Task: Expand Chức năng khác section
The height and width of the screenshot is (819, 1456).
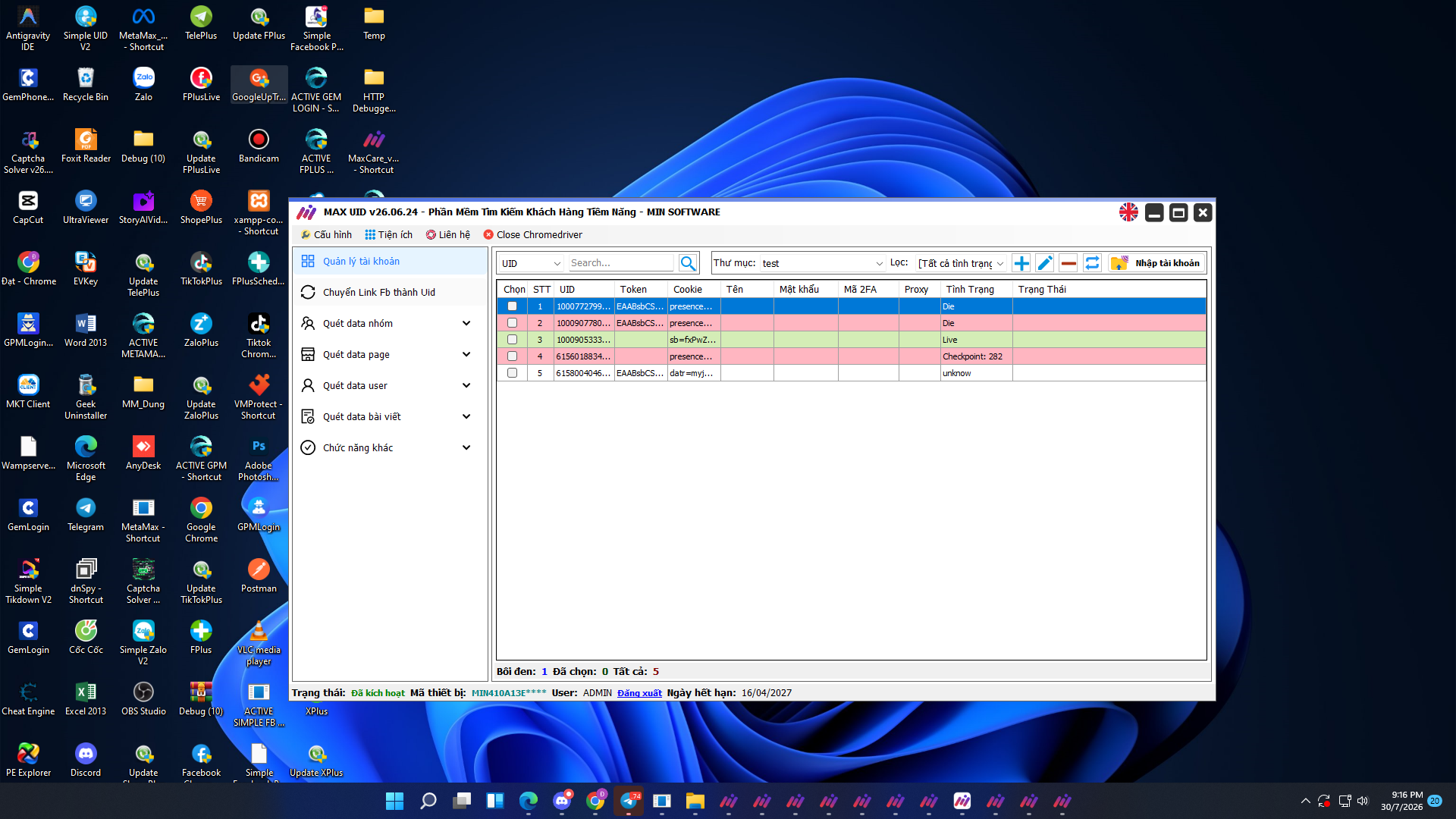Action: tap(390, 447)
